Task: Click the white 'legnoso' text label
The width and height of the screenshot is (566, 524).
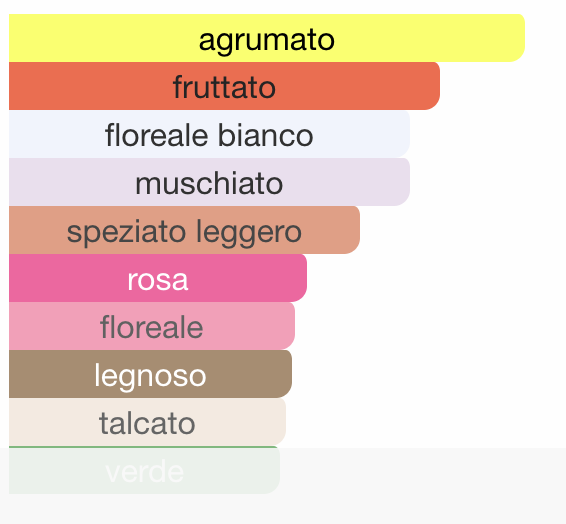Action: click(x=151, y=377)
